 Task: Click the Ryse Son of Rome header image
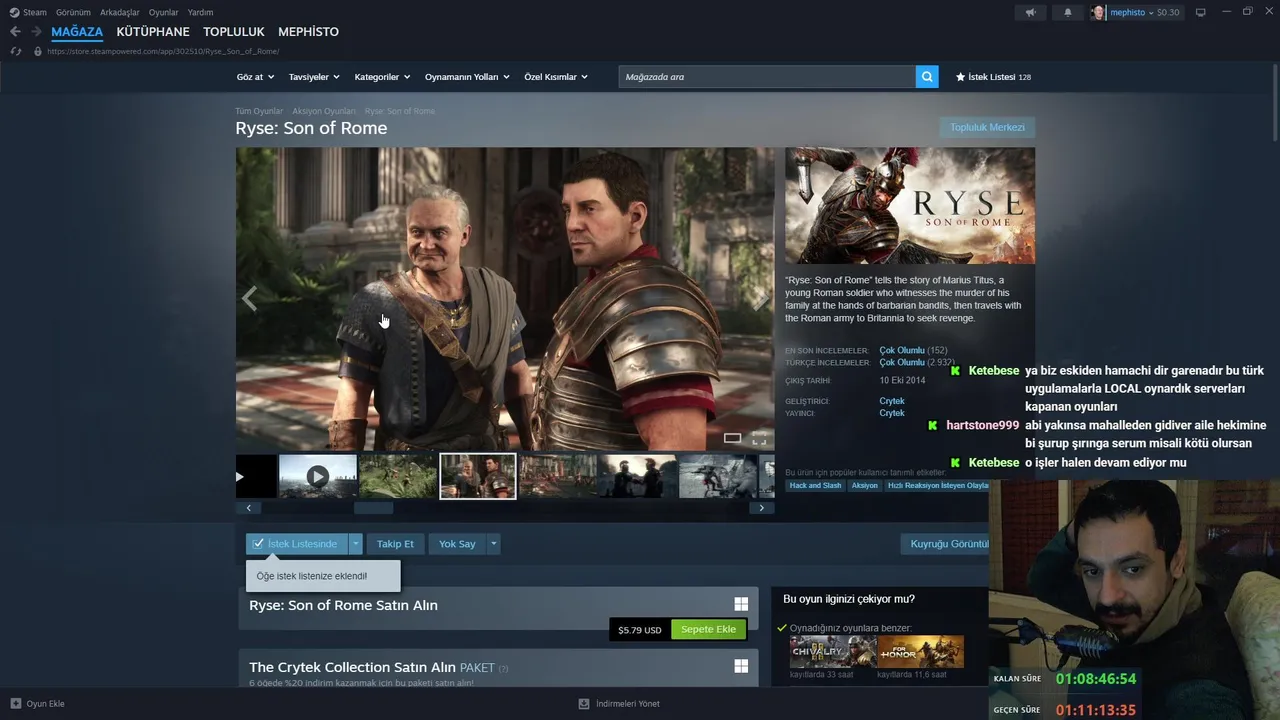click(x=910, y=206)
